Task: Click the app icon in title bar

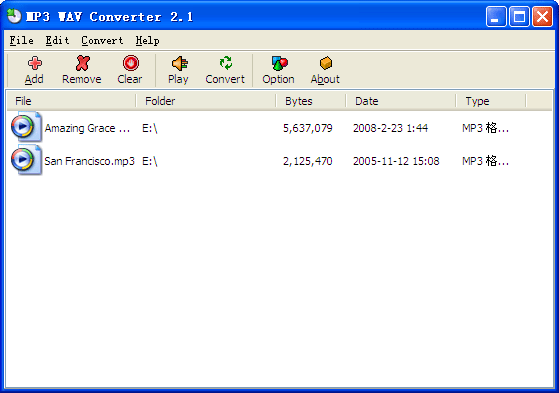Action: coord(14,16)
